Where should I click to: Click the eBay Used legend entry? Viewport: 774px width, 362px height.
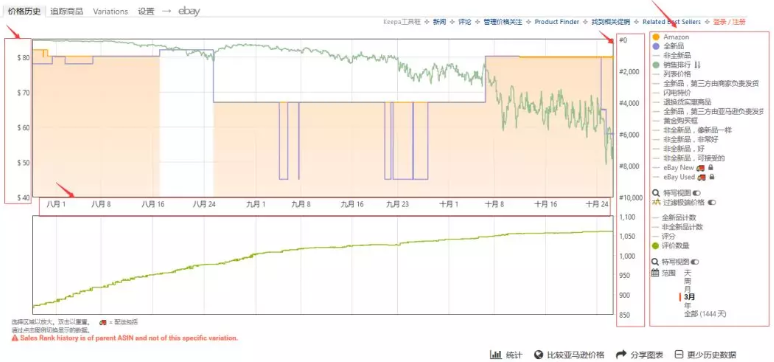pyautogui.click(x=679, y=177)
